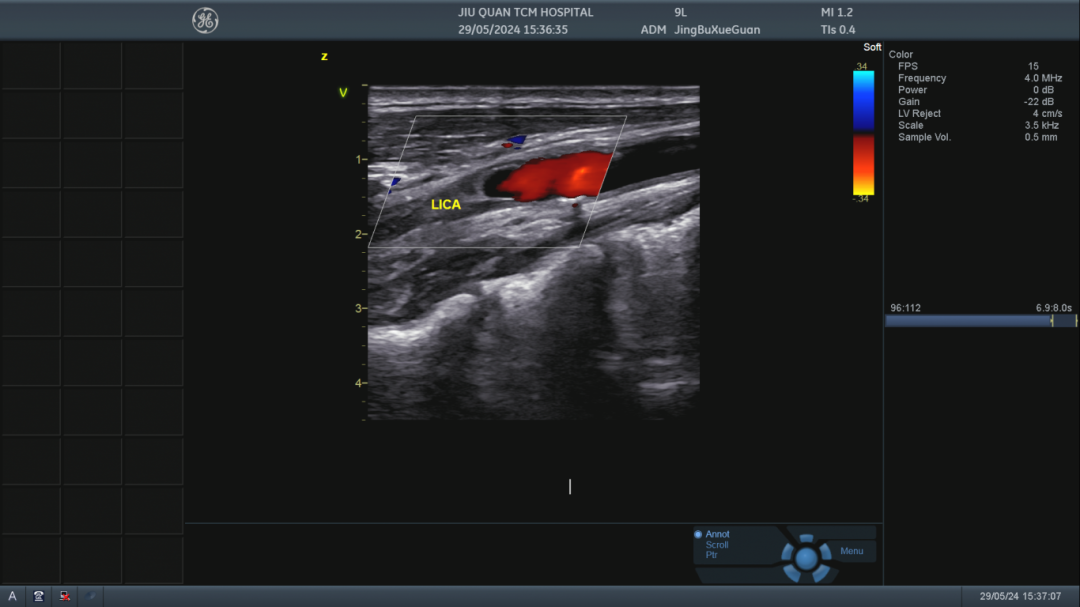Viewport: 1080px width, 607px height.
Task: Click the trackball center sphere icon
Action: (x=806, y=558)
